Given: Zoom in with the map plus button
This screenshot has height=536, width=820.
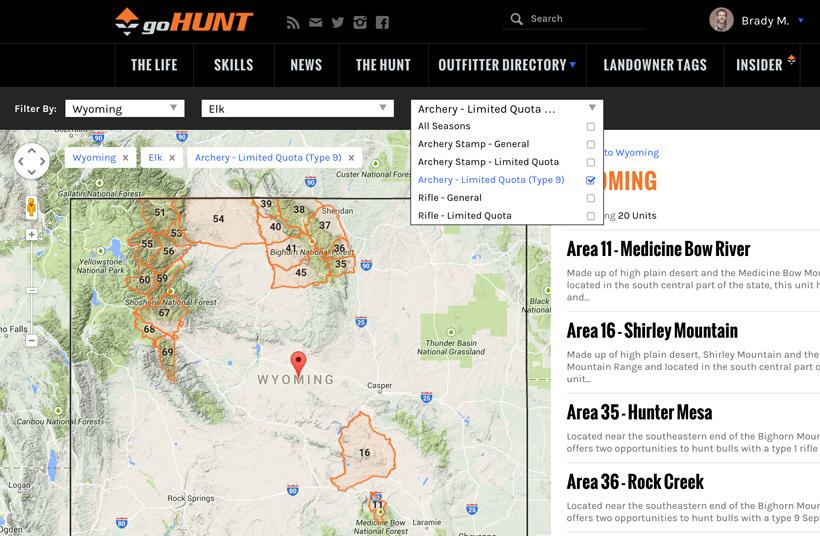Looking at the screenshot, I should tap(31, 234).
